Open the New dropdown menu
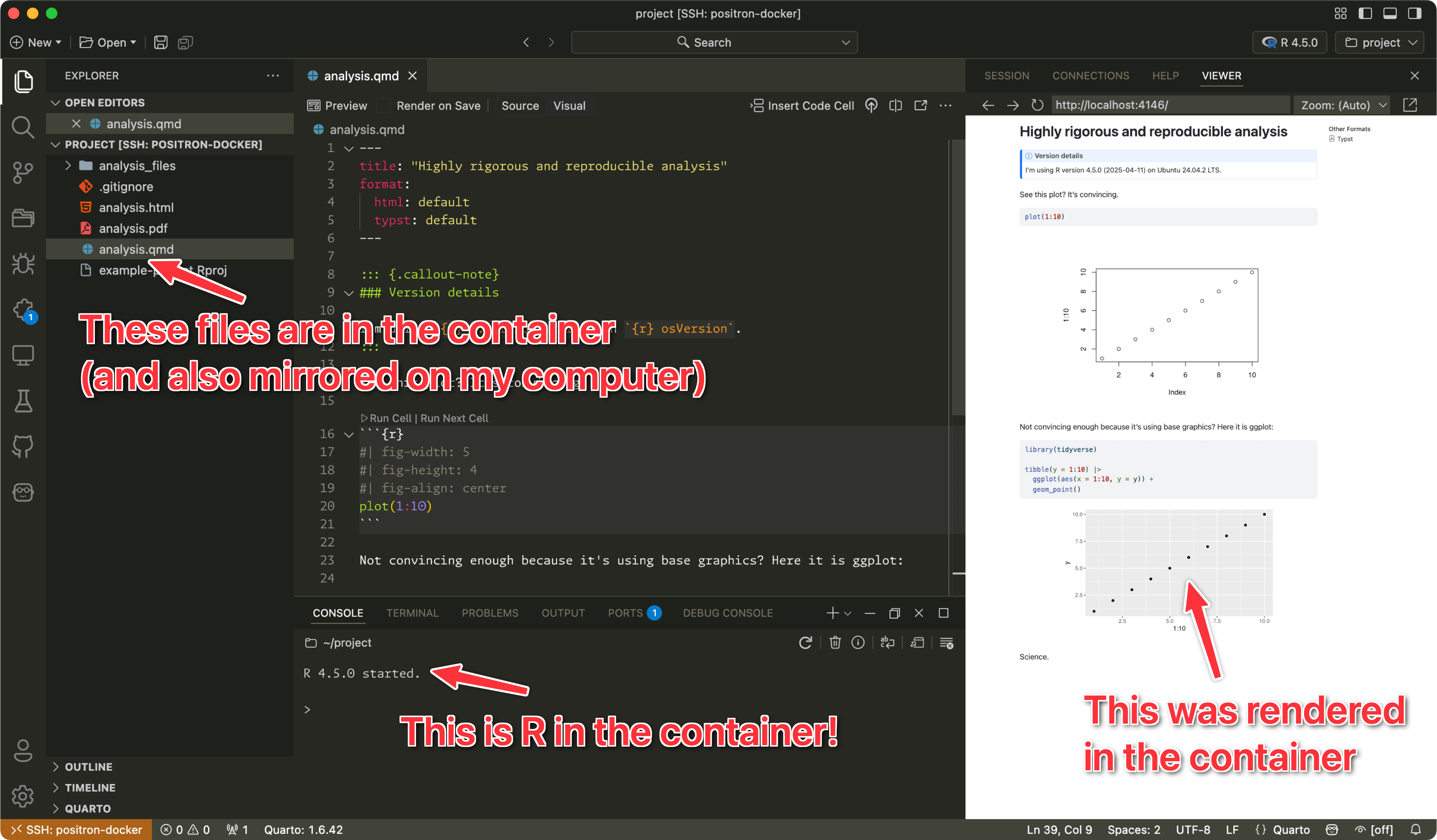1437x840 pixels. tap(35, 43)
